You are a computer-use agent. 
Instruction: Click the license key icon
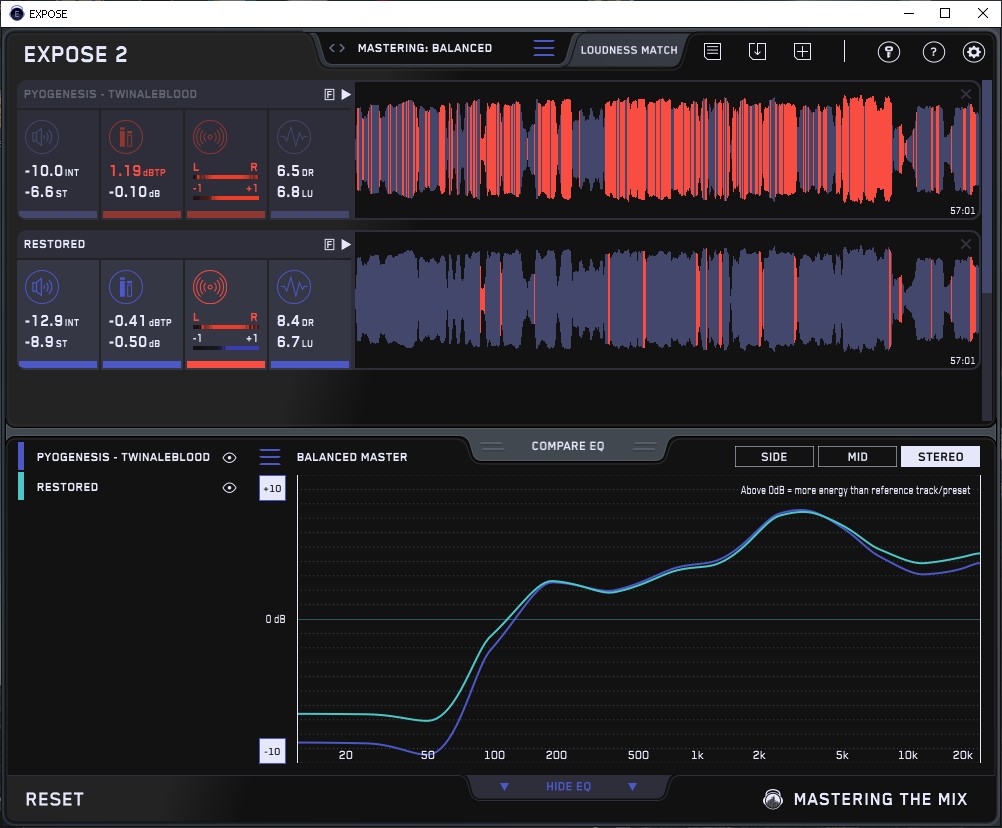[x=888, y=52]
